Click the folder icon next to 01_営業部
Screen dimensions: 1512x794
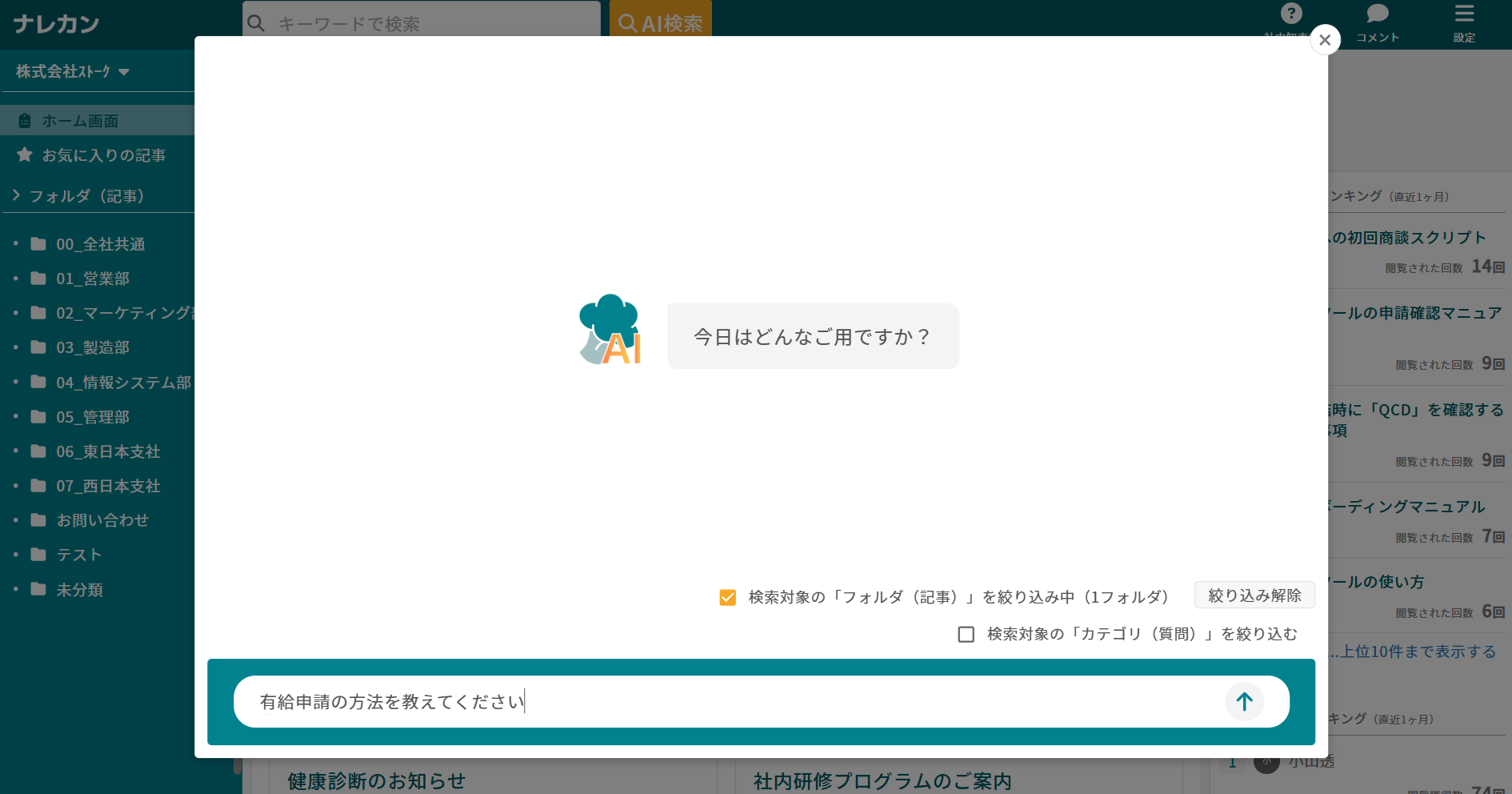[38, 278]
